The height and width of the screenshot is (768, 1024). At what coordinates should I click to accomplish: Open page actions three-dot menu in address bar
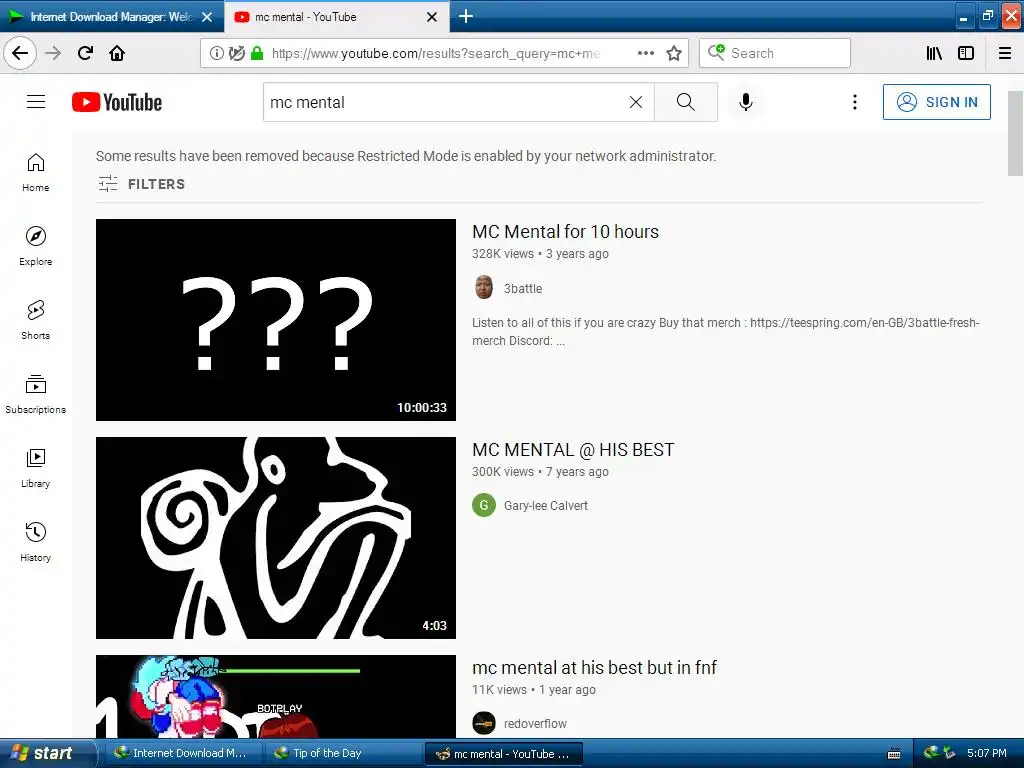pos(645,53)
